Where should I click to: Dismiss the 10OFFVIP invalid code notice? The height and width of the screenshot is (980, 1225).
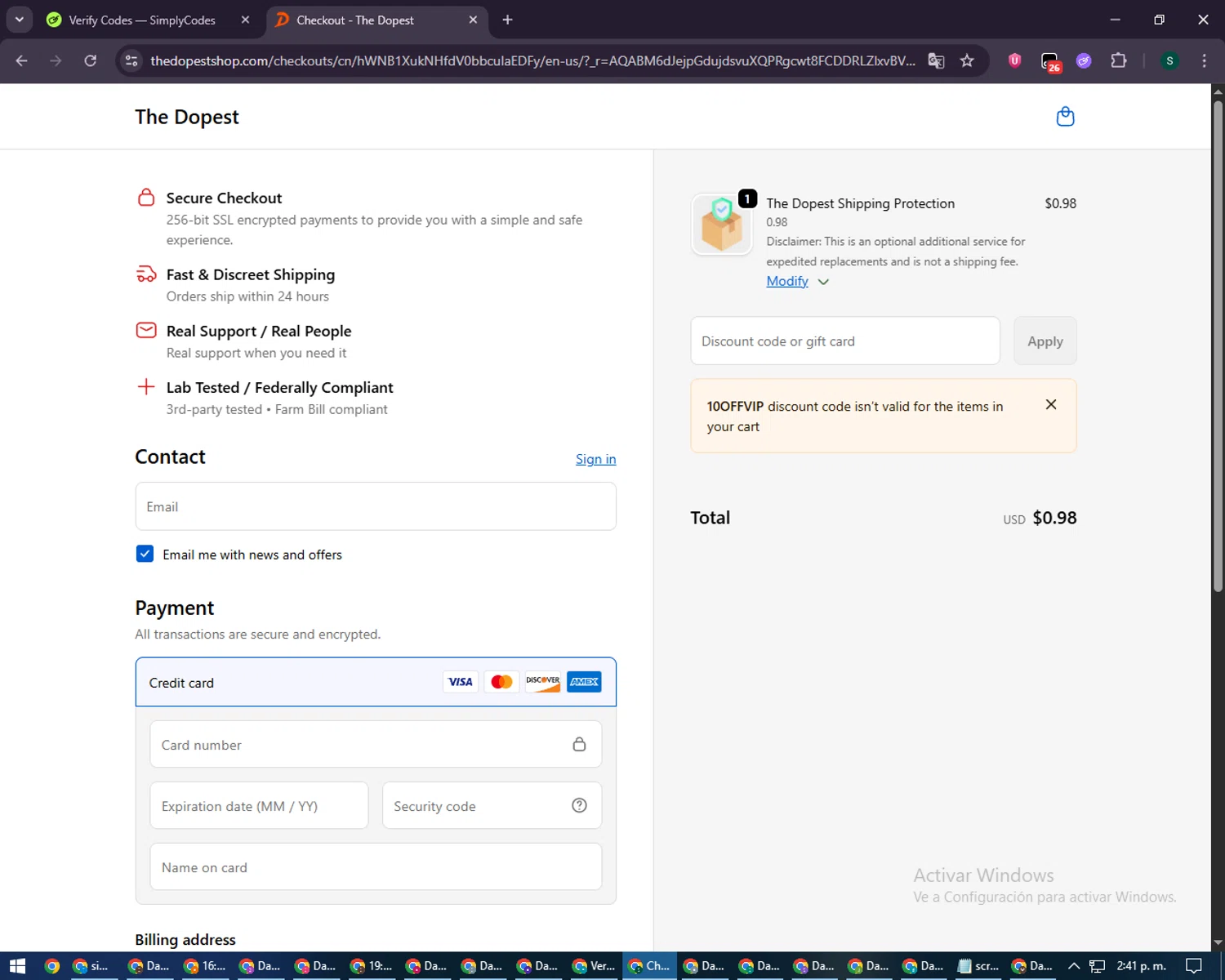[1051, 404]
